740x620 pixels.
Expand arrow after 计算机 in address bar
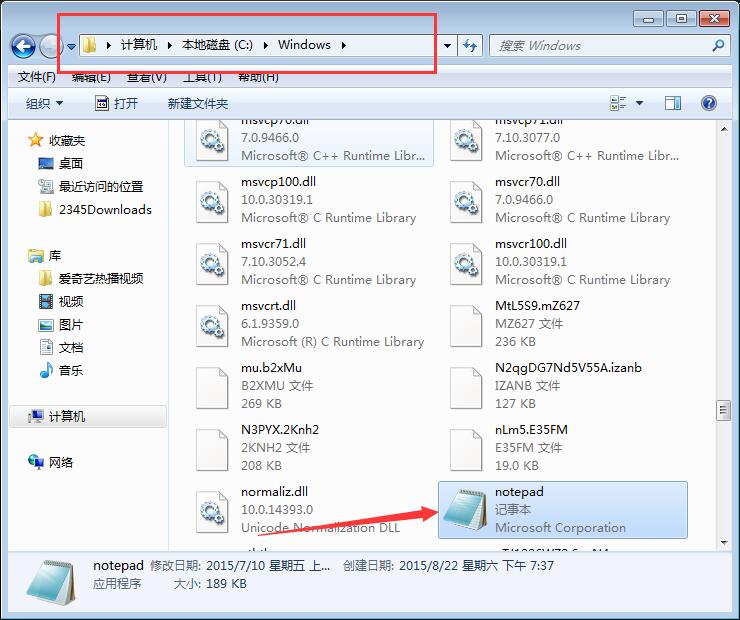[169, 45]
